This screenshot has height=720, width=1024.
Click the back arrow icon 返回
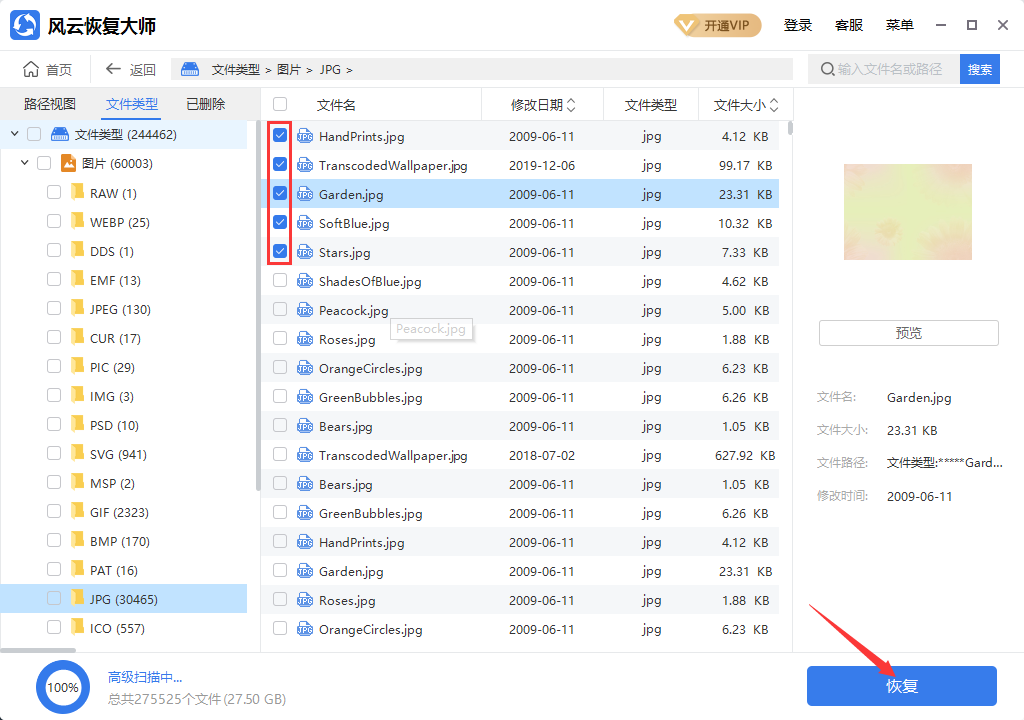coord(113,69)
